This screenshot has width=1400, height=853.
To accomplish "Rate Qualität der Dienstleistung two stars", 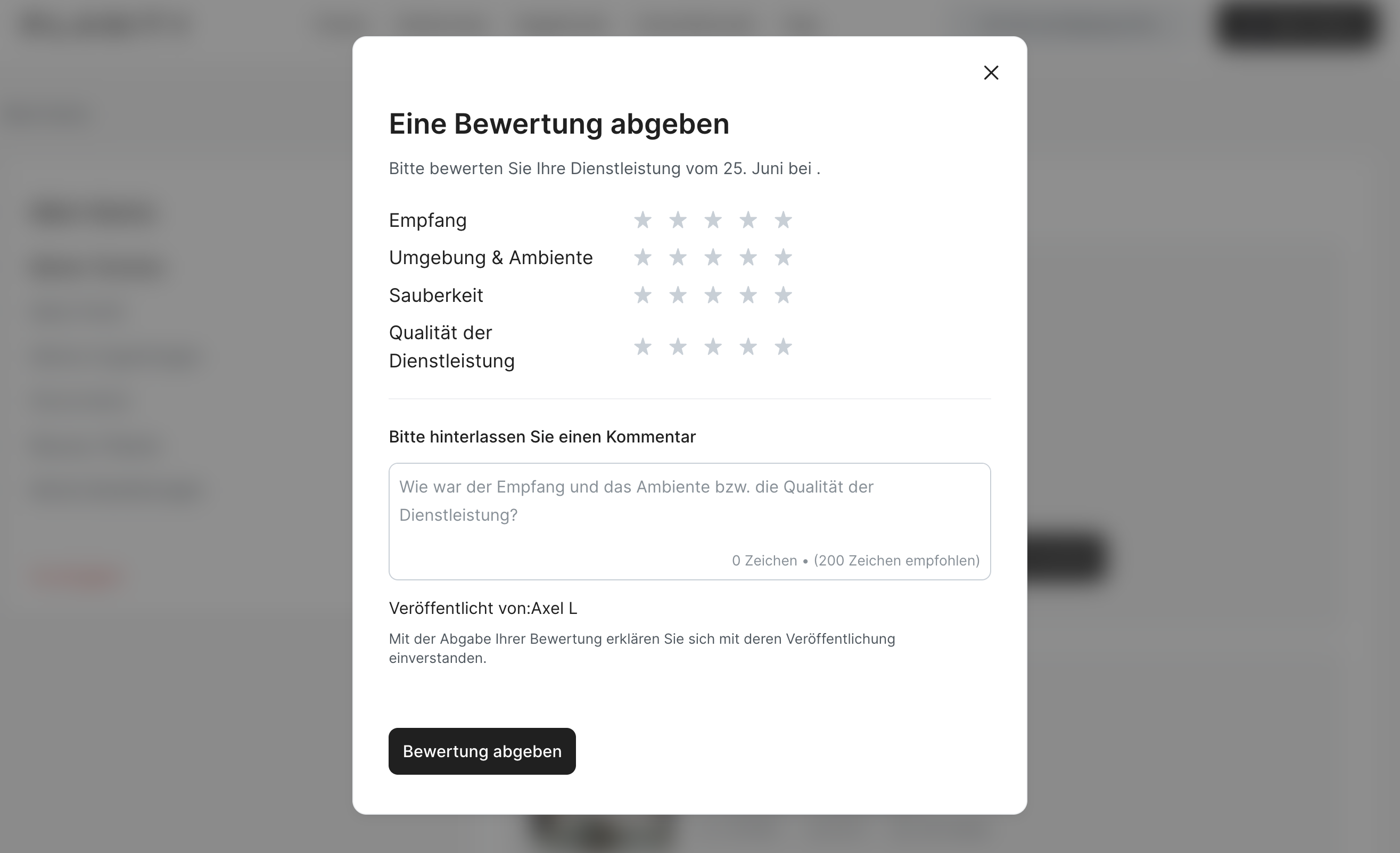I will [x=678, y=347].
